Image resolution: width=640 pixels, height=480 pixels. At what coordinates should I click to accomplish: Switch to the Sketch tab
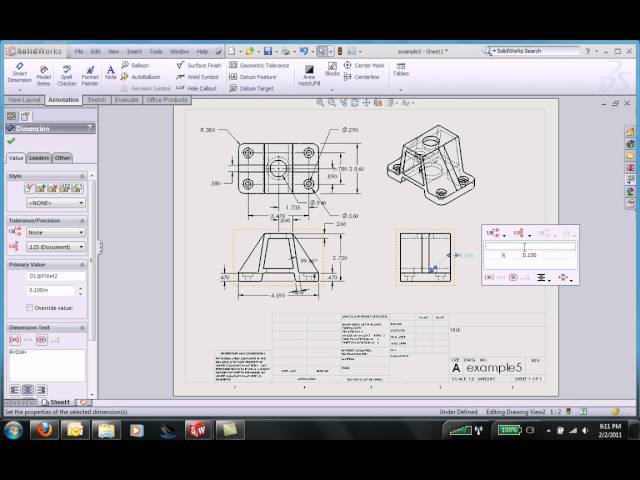[97, 100]
